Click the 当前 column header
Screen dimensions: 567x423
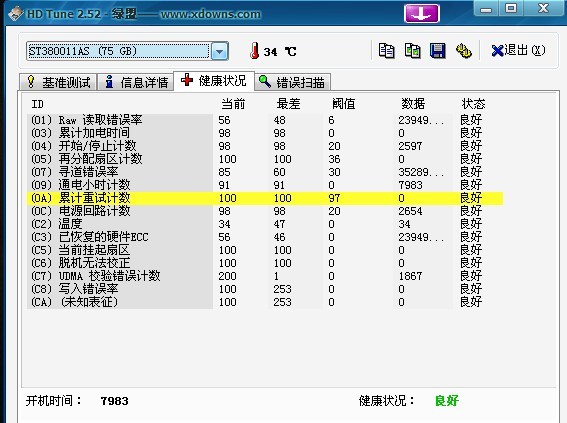233,104
